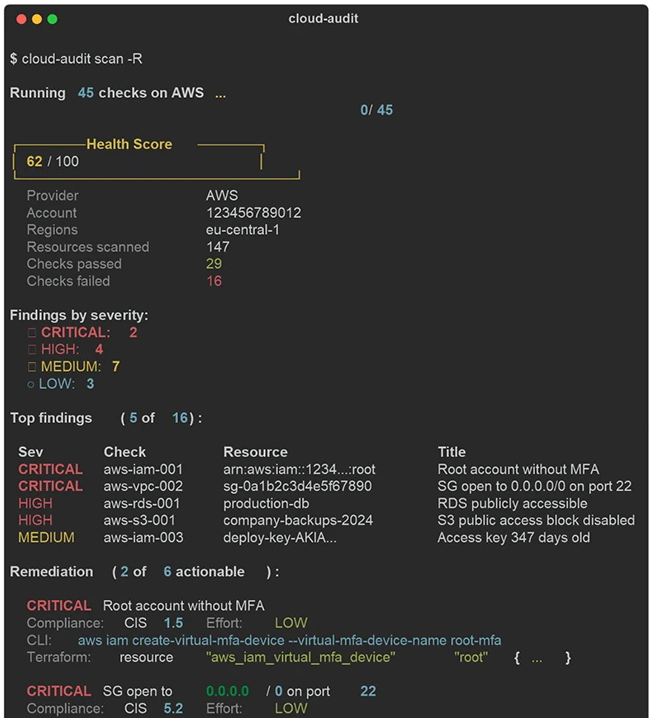
Task: Click the Health Score 62 value
Action: pyautogui.click(x=34, y=162)
